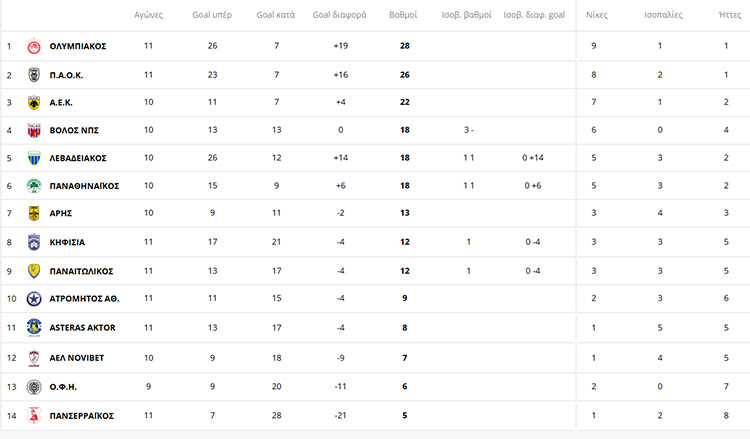The width and height of the screenshot is (750, 439).
Task: Open the ΑΕΛ NOVIBET team link
Action: [77, 358]
